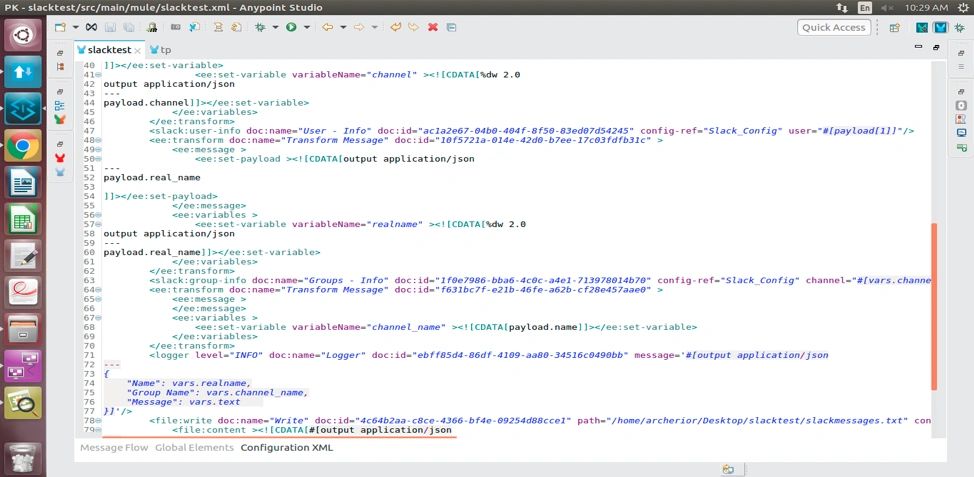Viewport: 974px width, 477px height.
Task: Switch to the Configuration XML tab
Action: [x=287, y=447]
